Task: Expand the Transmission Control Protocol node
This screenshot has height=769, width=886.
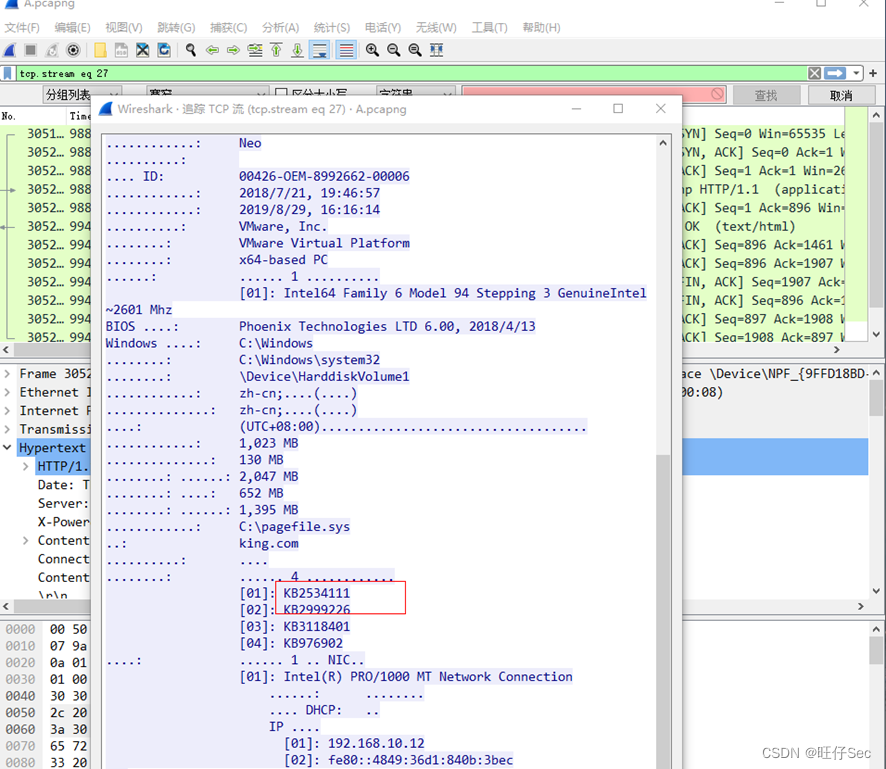Action: [x=8, y=429]
